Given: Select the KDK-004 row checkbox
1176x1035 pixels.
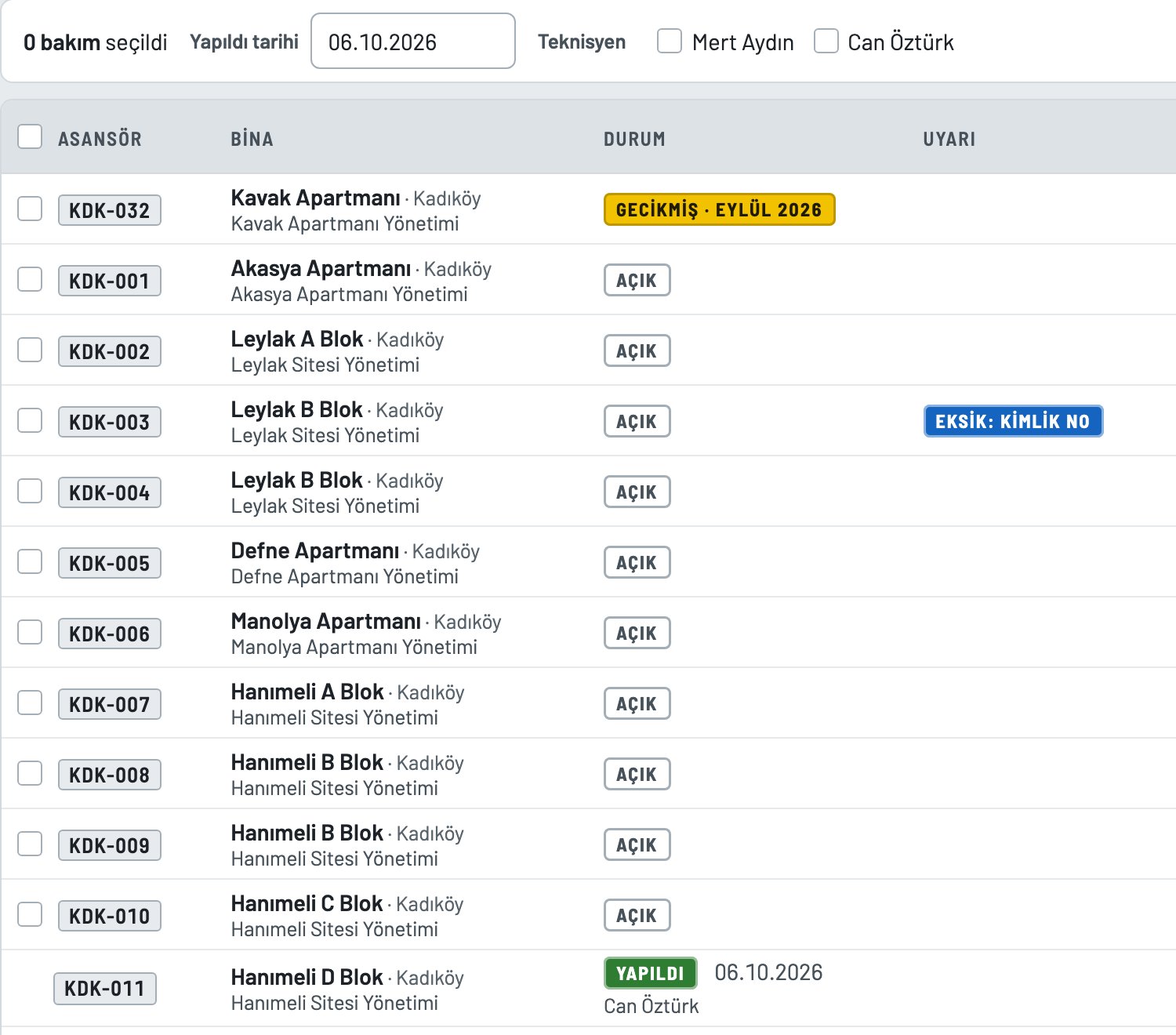Looking at the screenshot, I should 30,491.
